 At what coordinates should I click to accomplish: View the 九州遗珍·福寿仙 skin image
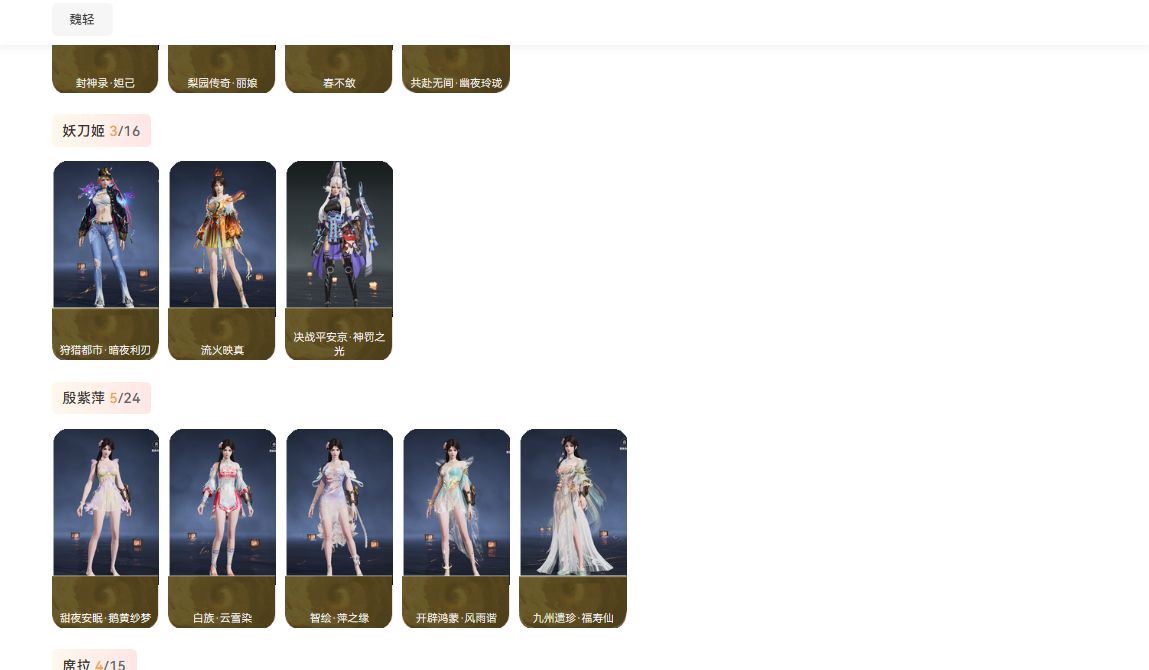[574, 503]
